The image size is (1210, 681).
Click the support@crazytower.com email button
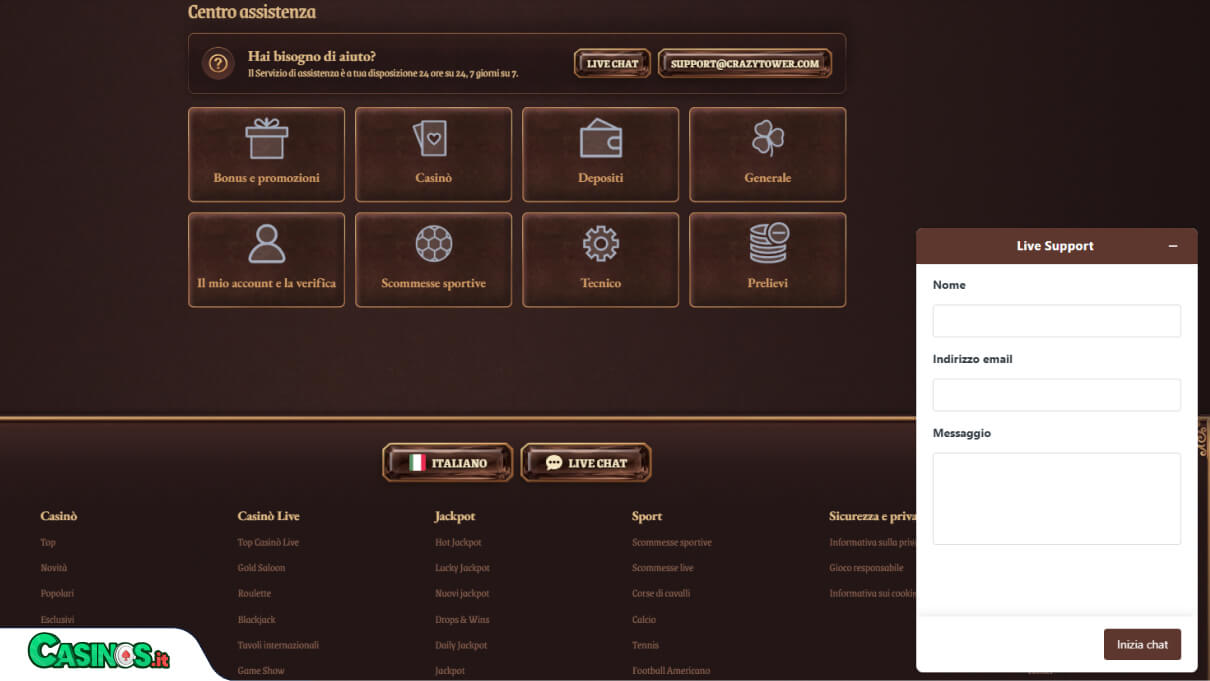pos(745,64)
